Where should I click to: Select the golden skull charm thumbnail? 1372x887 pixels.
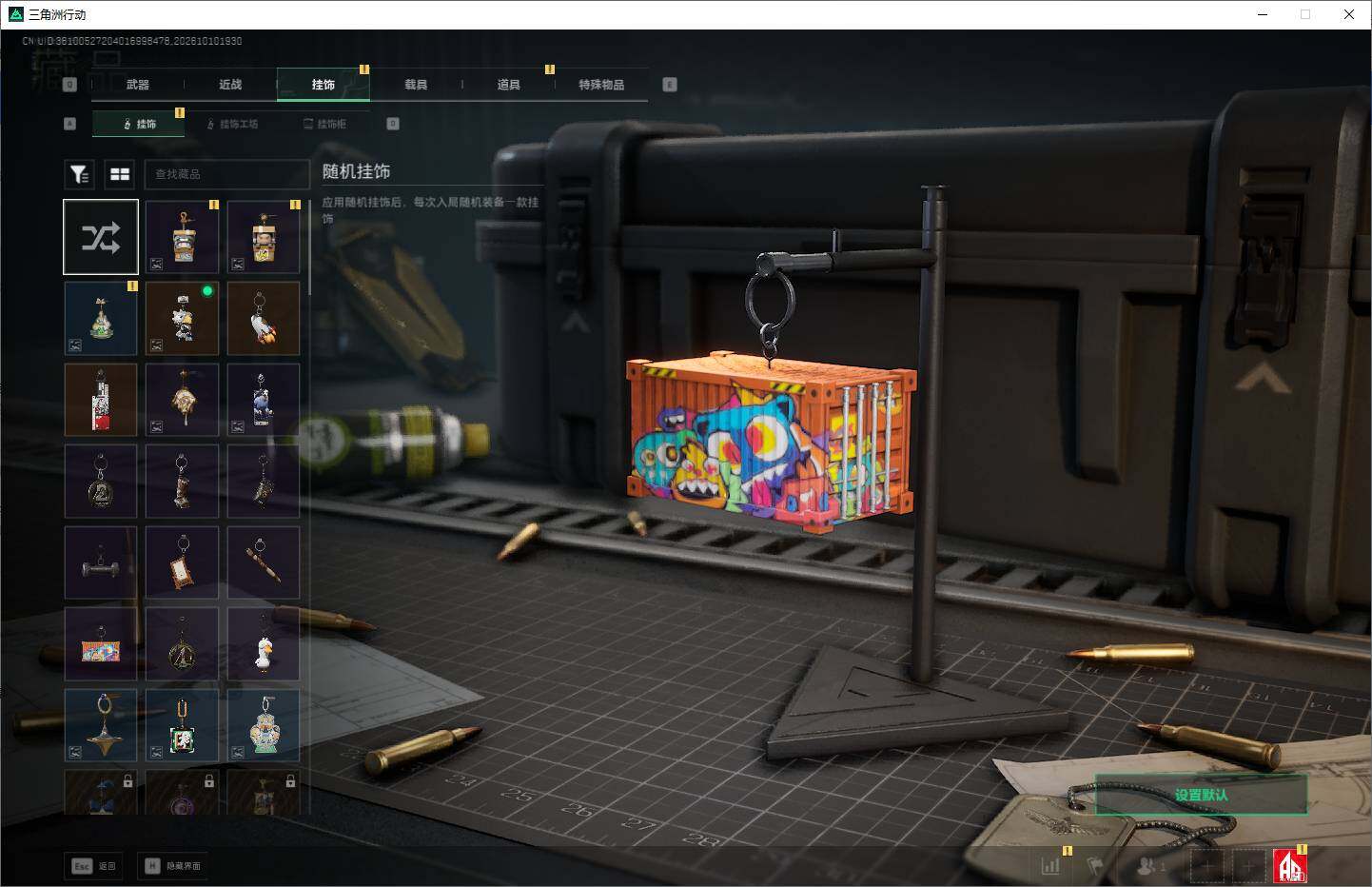tap(182, 400)
